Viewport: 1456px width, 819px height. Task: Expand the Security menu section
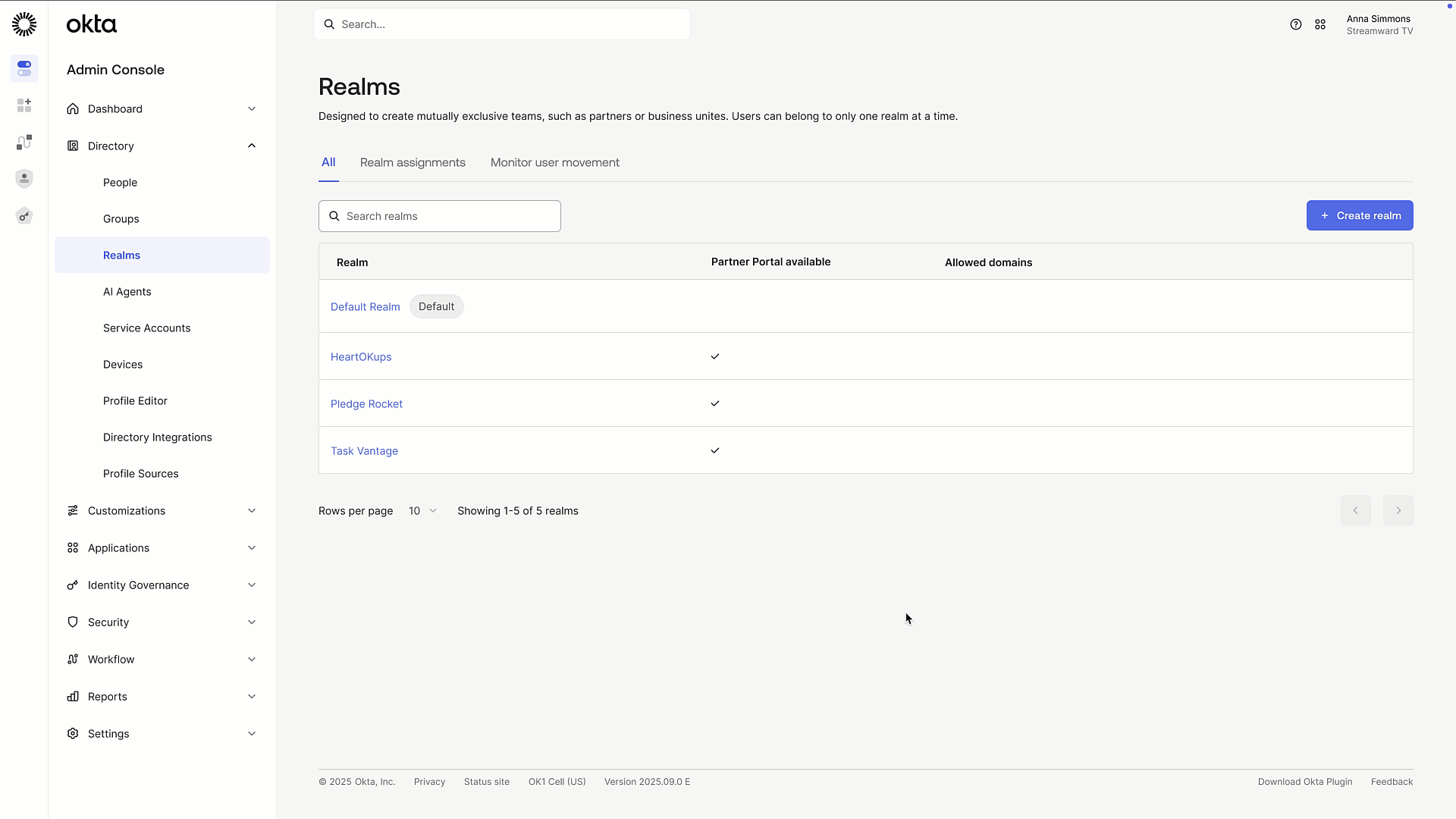point(252,622)
